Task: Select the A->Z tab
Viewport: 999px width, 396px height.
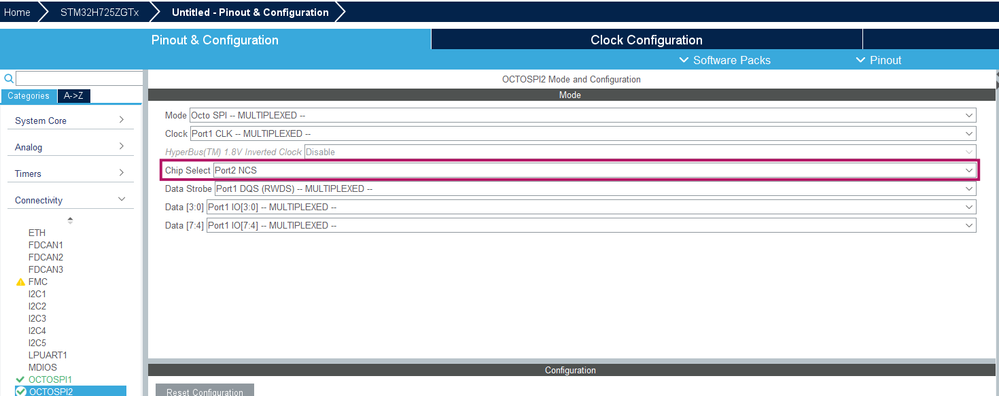Action: pos(74,96)
